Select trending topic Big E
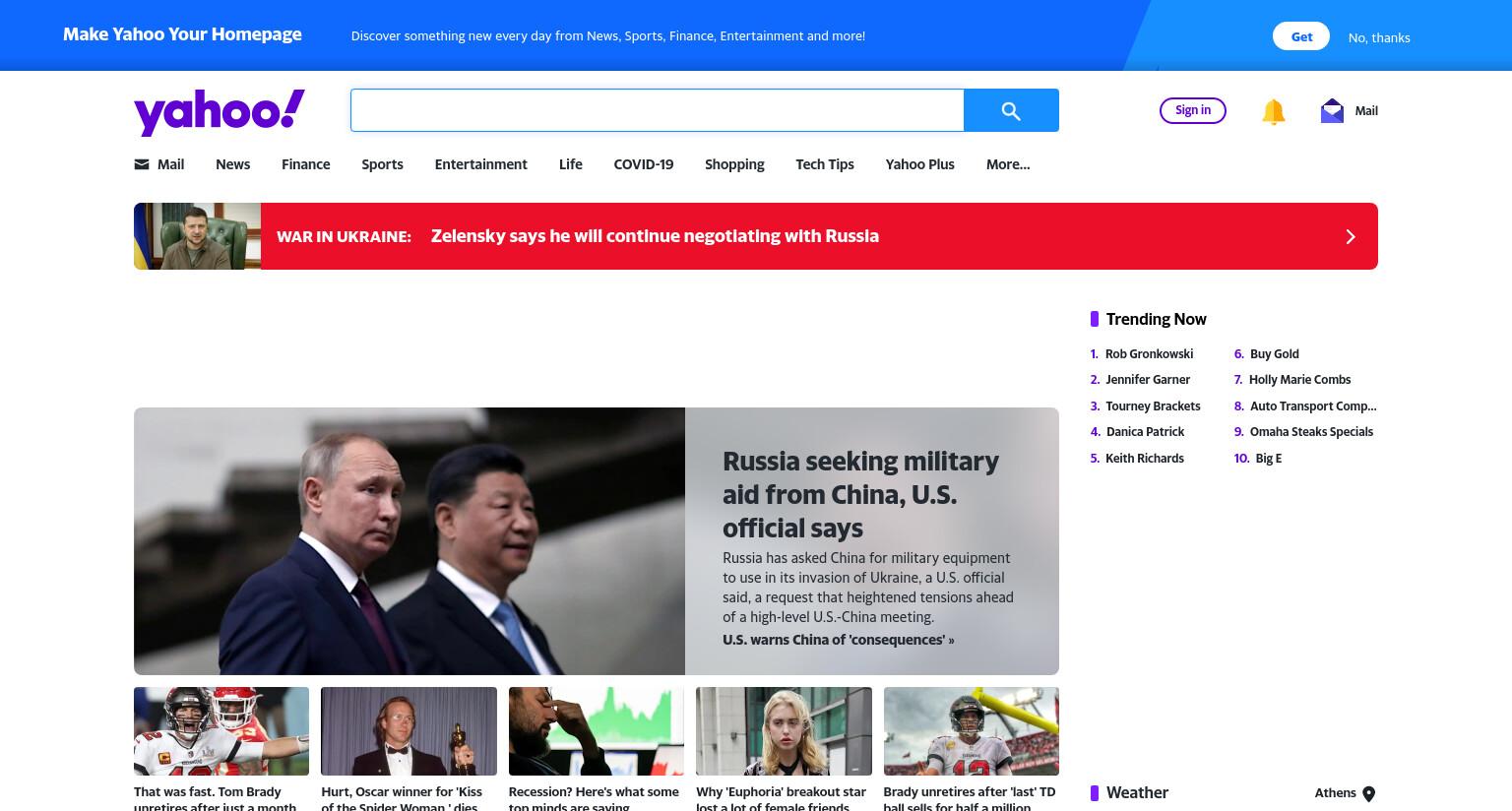The height and width of the screenshot is (811, 1512). [x=1268, y=459]
